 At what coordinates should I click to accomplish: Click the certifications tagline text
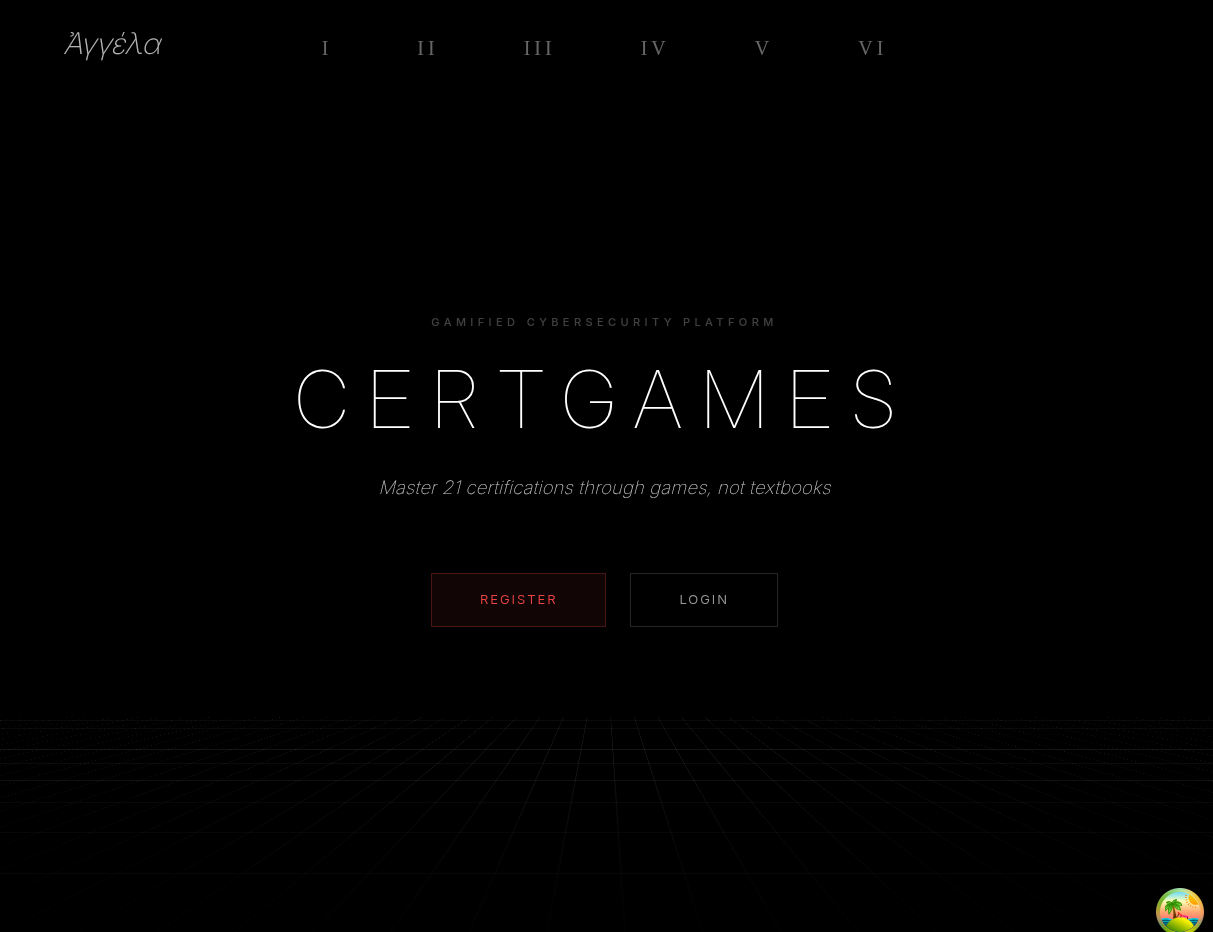[x=605, y=488]
